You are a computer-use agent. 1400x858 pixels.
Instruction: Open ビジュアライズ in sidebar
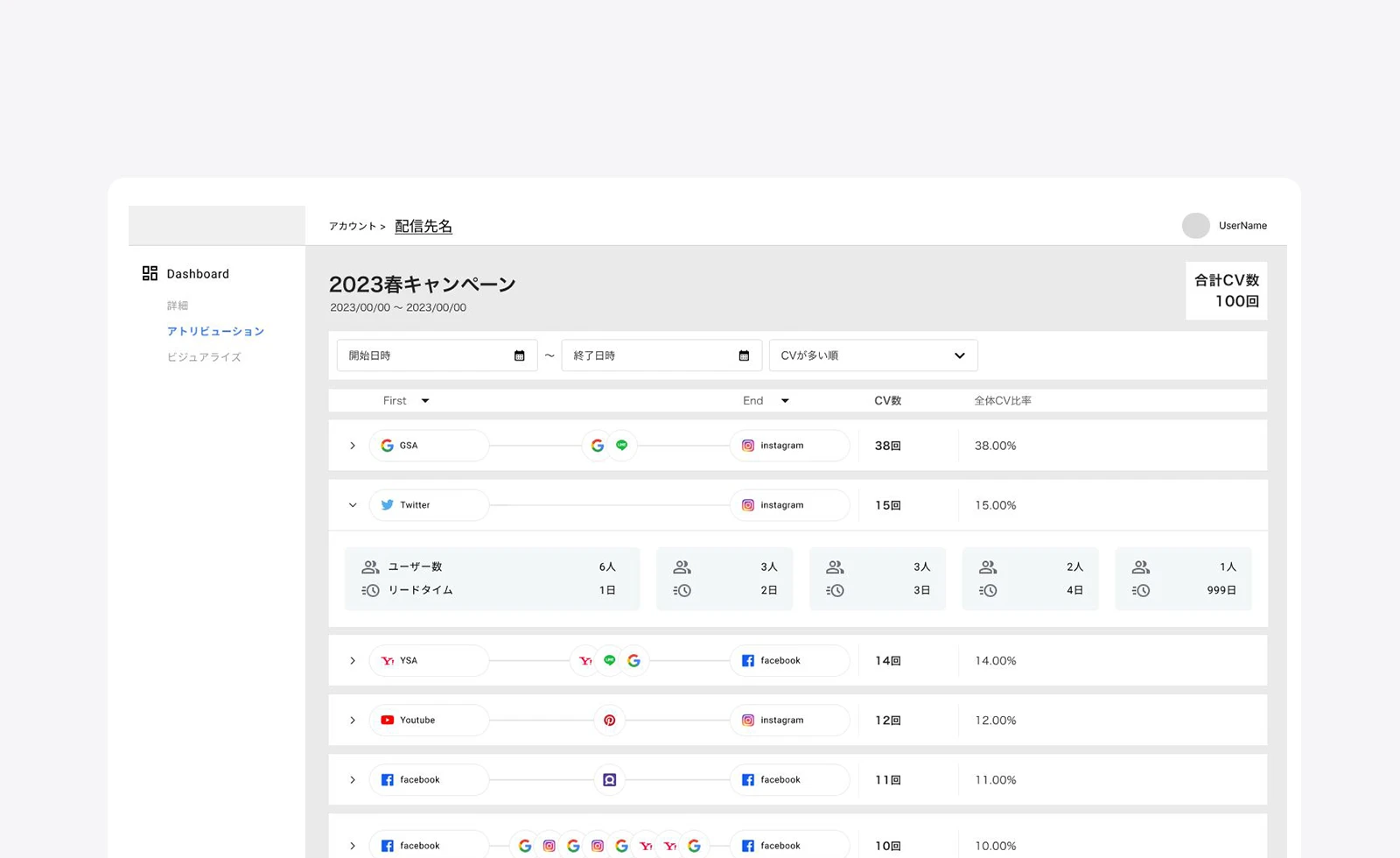point(204,357)
